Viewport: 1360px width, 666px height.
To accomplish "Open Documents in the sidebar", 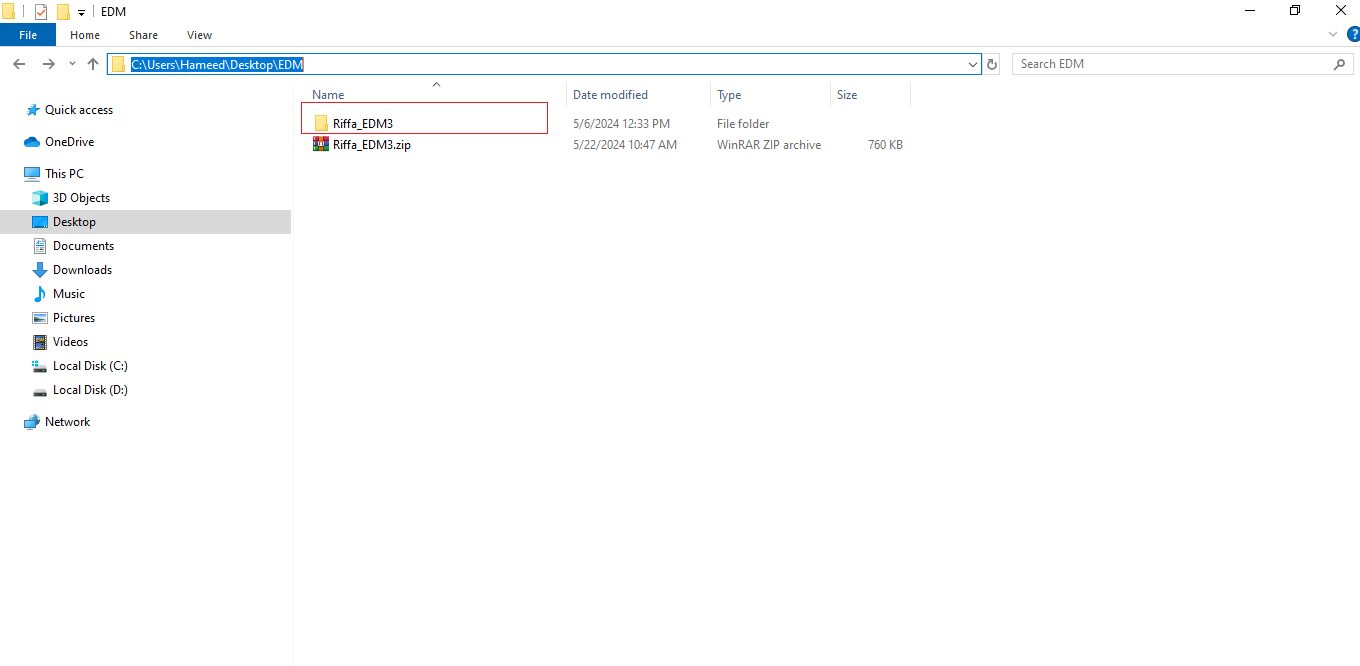I will coord(83,246).
